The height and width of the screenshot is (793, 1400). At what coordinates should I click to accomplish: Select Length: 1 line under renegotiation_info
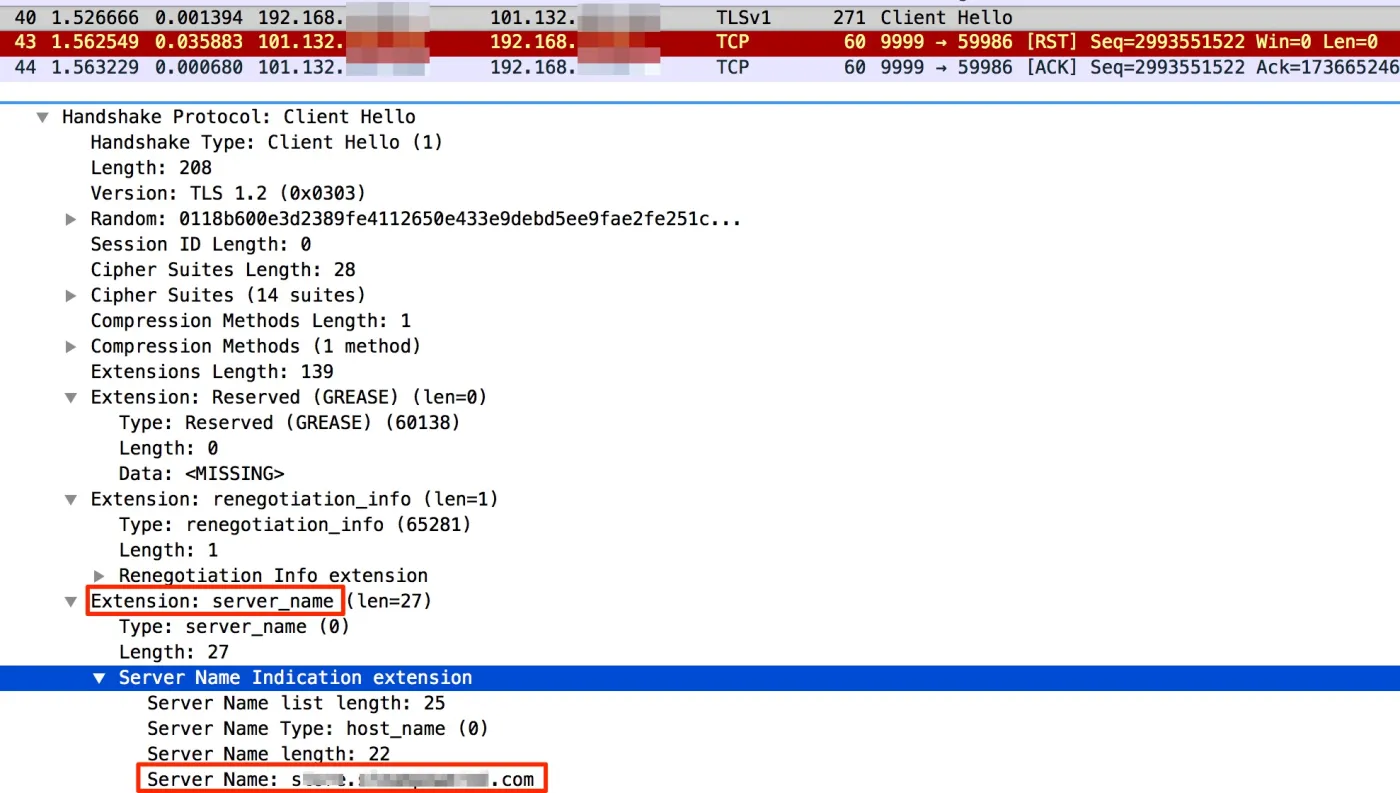point(168,550)
